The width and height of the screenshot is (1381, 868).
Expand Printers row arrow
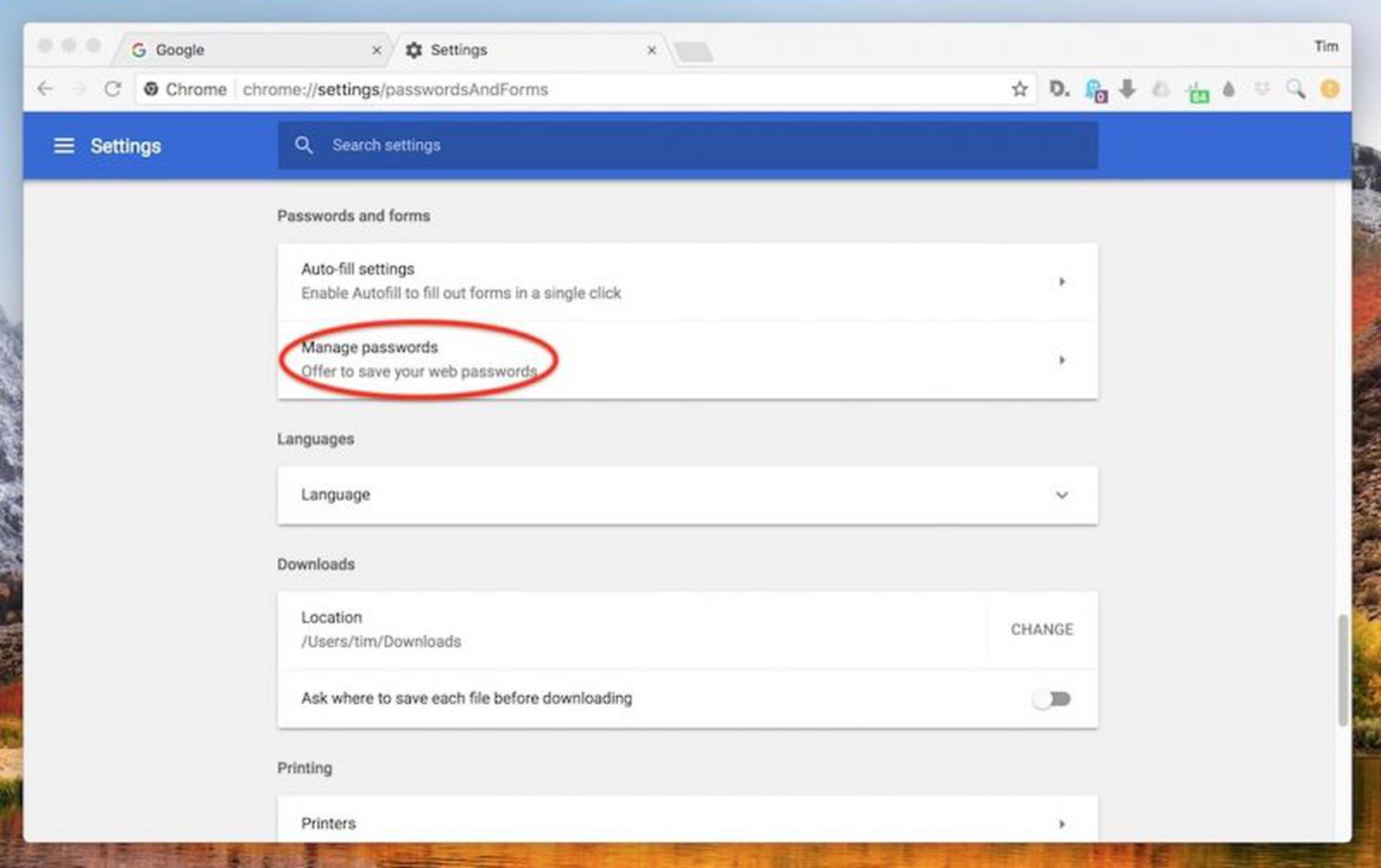click(1062, 824)
